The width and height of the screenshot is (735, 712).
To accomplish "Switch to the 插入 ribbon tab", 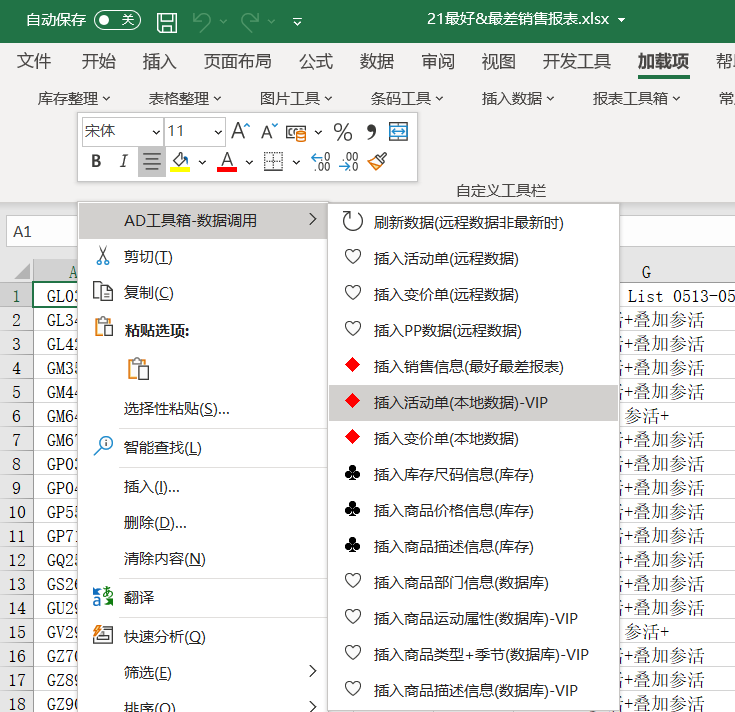I will pyautogui.click(x=159, y=61).
